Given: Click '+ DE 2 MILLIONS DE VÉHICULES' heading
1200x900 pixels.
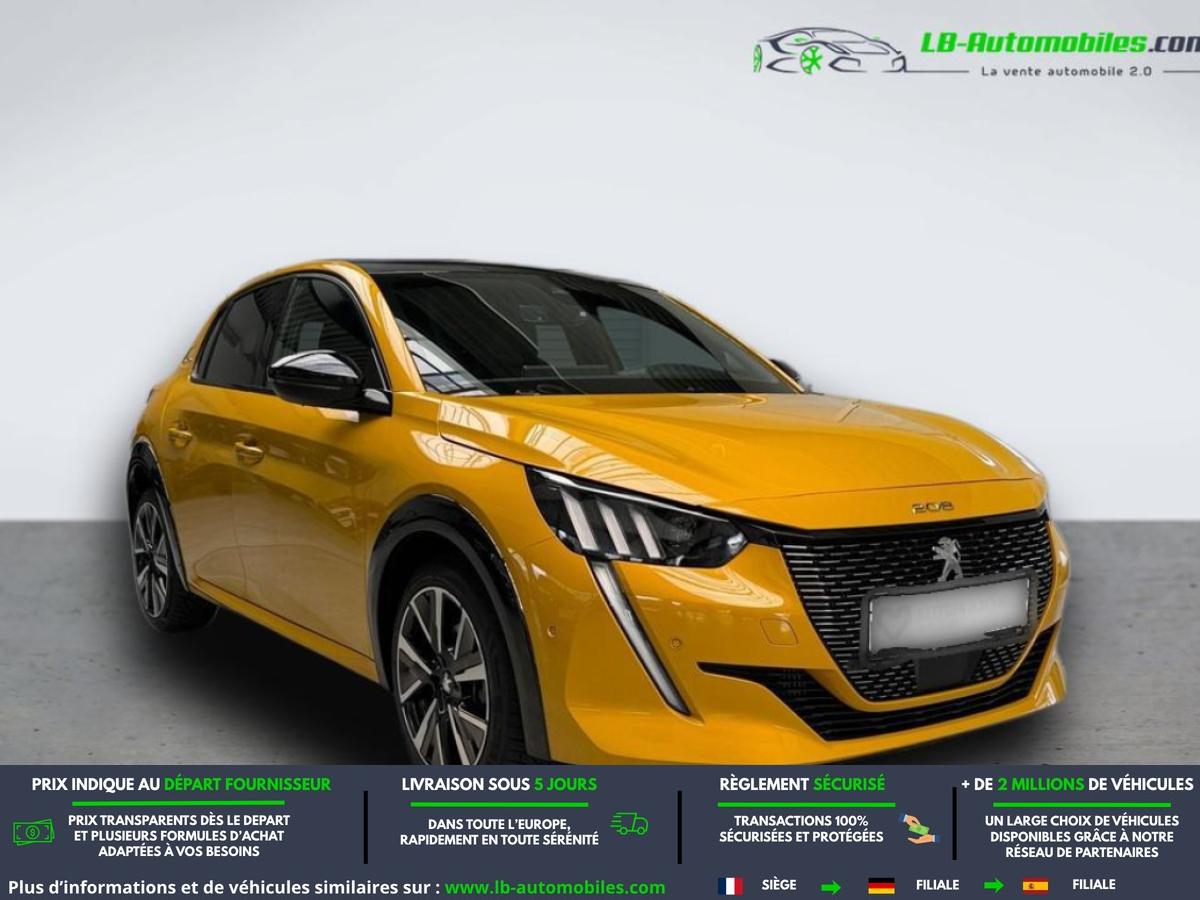Looking at the screenshot, I should click(x=1077, y=785).
